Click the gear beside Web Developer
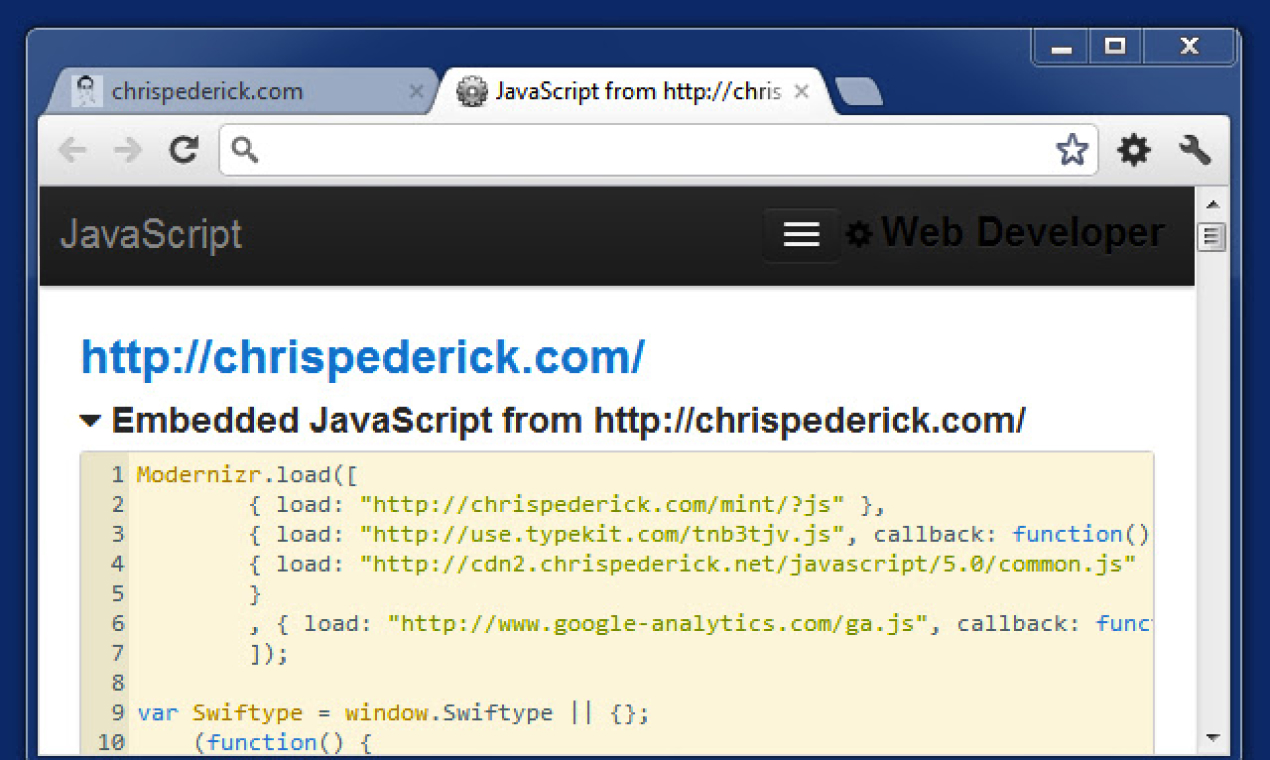This screenshot has width=1270, height=760. coord(859,234)
